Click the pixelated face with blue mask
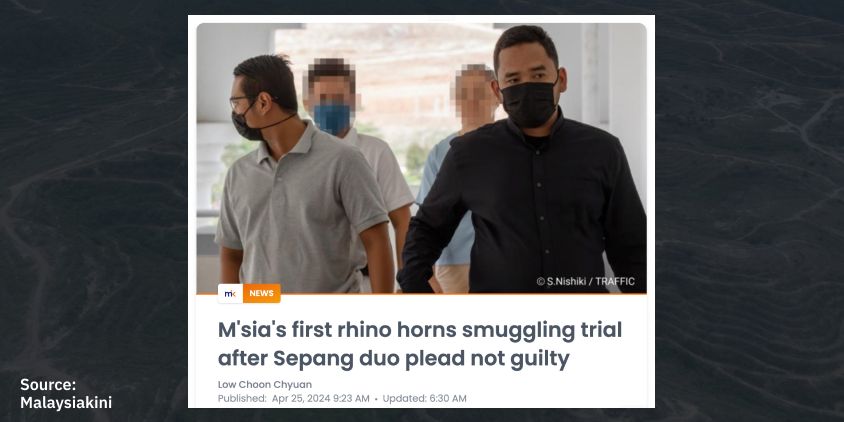Screen dimensions: 844x422 pyautogui.click(x=331, y=96)
